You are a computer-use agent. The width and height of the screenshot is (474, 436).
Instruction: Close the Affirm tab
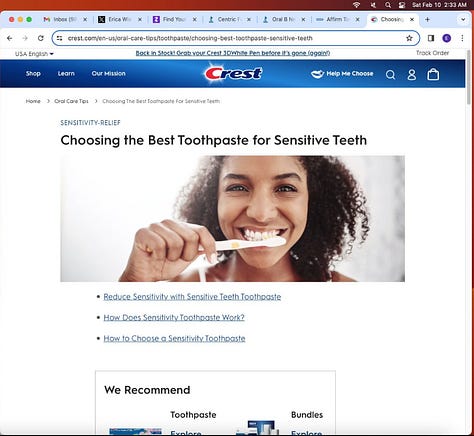click(358, 20)
